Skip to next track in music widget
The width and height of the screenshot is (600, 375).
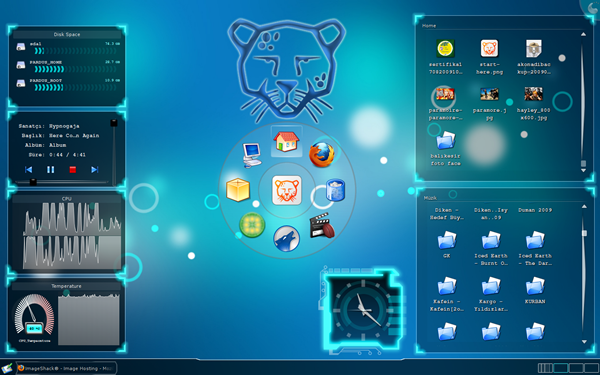(x=95, y=170)
